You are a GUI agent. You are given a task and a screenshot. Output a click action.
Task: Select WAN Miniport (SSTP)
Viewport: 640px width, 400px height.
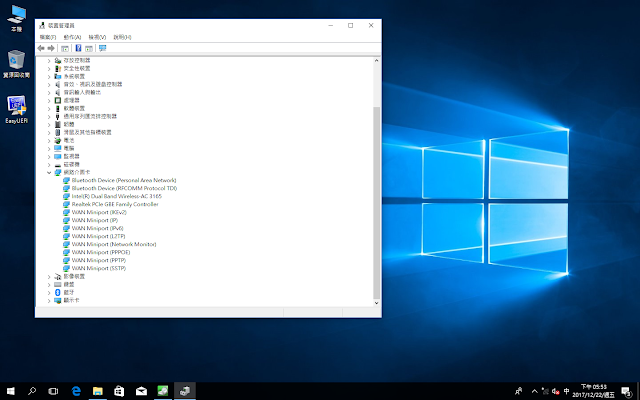tap(99, 268)
